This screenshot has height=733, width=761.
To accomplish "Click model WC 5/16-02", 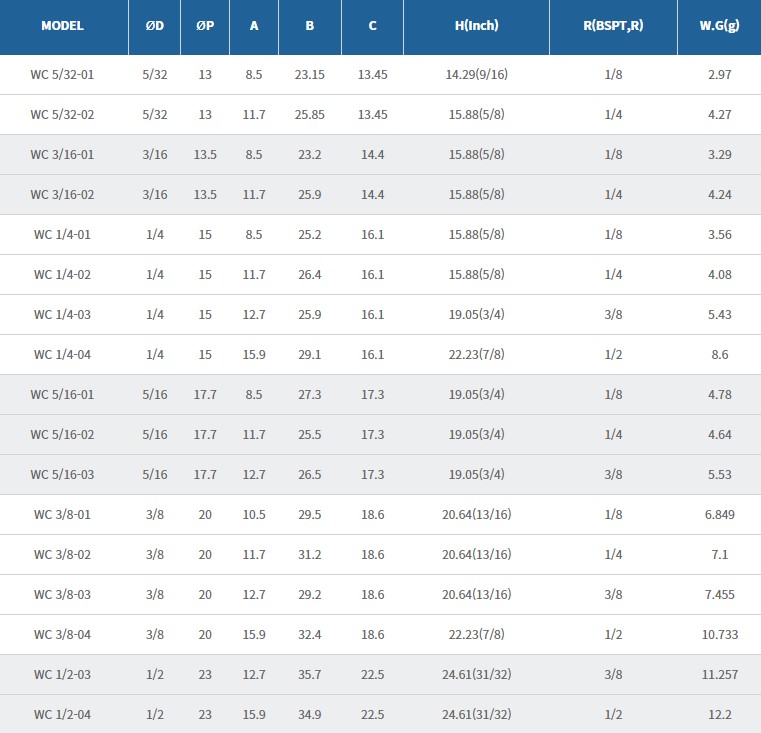I will tap(62, 434).
